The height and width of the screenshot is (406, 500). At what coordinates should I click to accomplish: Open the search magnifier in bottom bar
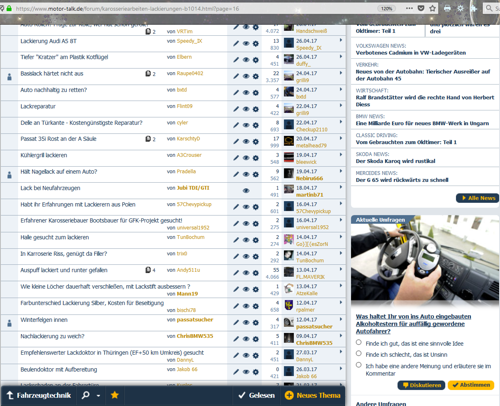tap(85, 395)
